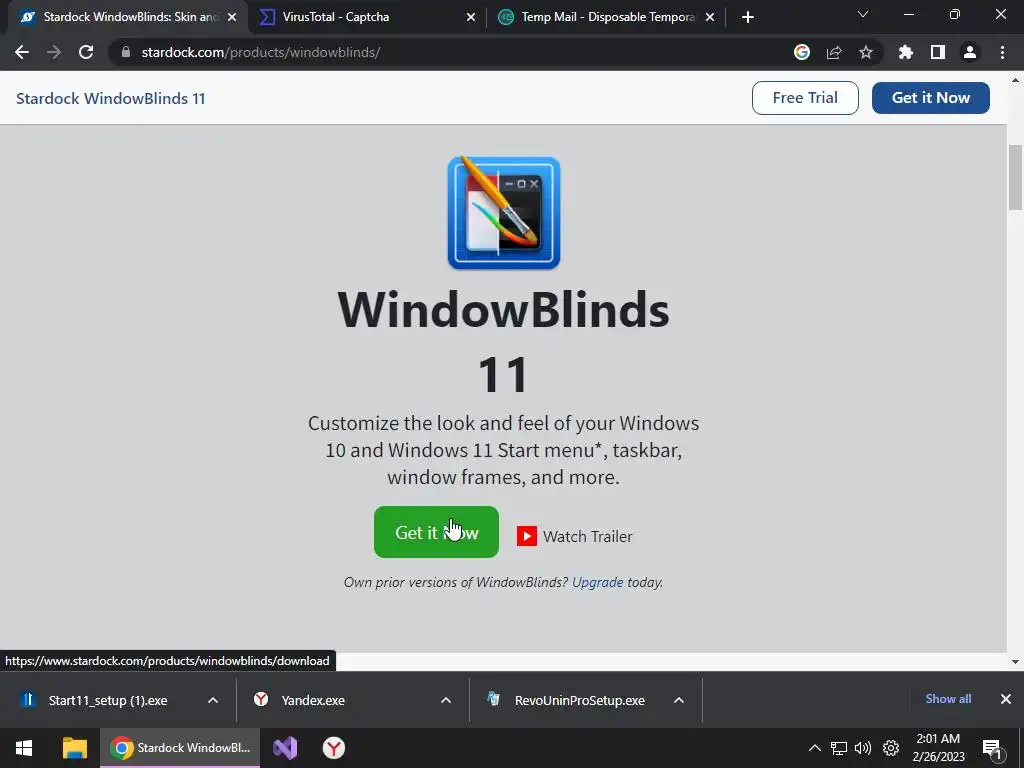Click the Stardock WindowBlinds 11 header title

click(110, 99)
